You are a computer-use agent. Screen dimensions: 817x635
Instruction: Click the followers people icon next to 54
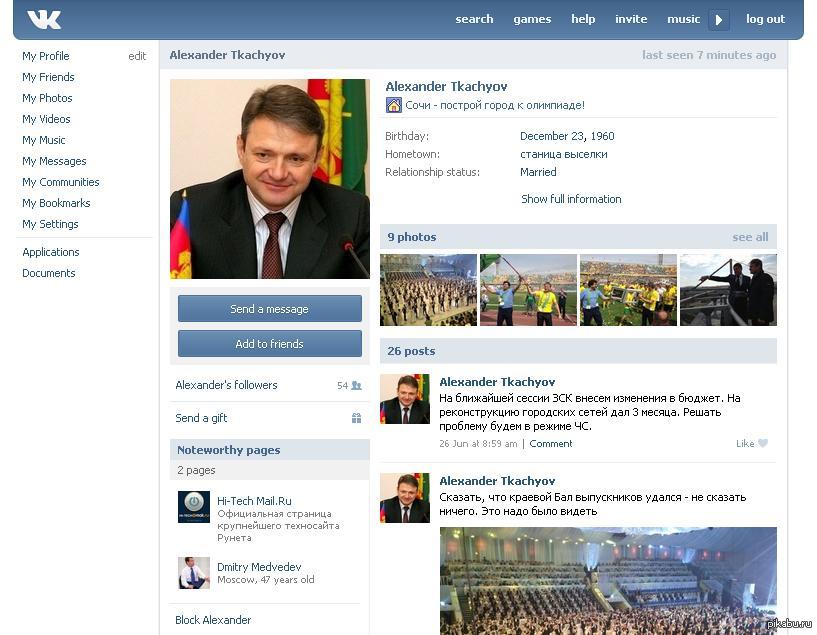pyautogui.click(x=356, y=385)
